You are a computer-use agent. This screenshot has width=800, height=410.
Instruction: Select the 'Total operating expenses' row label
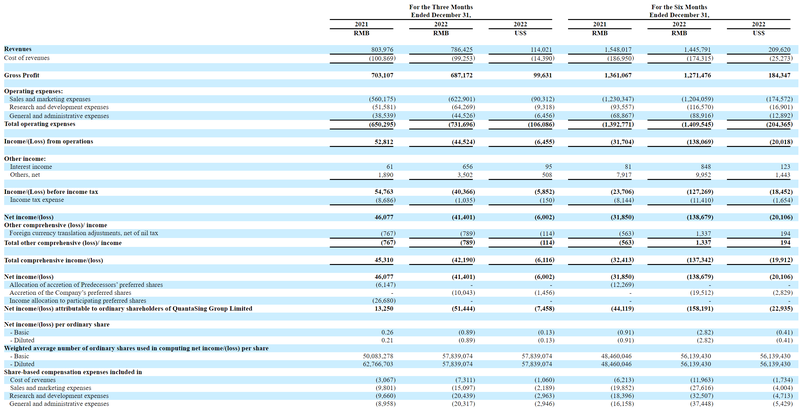(x=40, y=124)
